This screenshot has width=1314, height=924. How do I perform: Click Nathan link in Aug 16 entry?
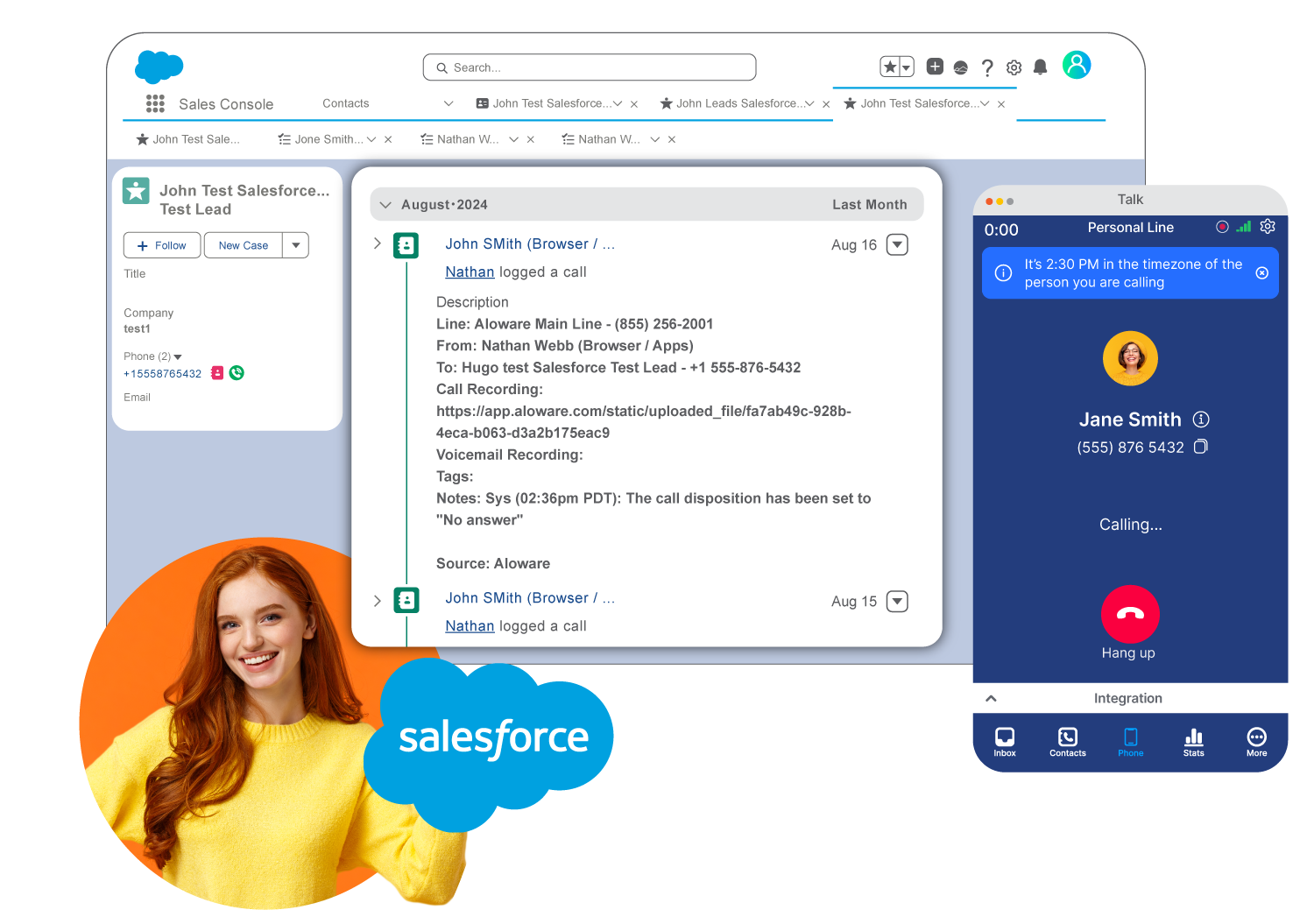(x=470, y=272)
